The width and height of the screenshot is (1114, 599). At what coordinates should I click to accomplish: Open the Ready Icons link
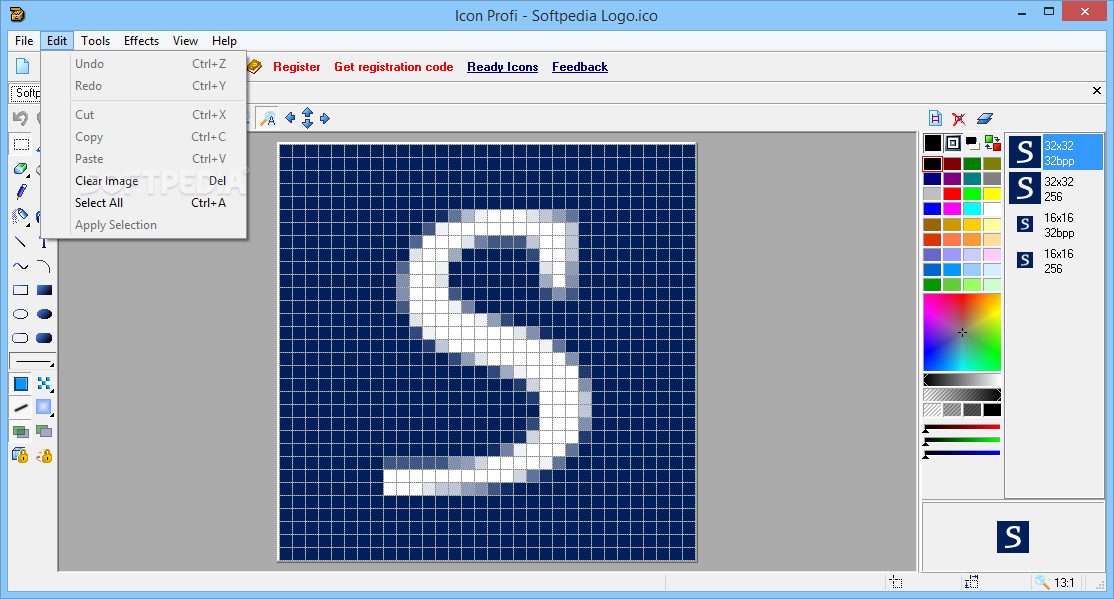point(502,67)
